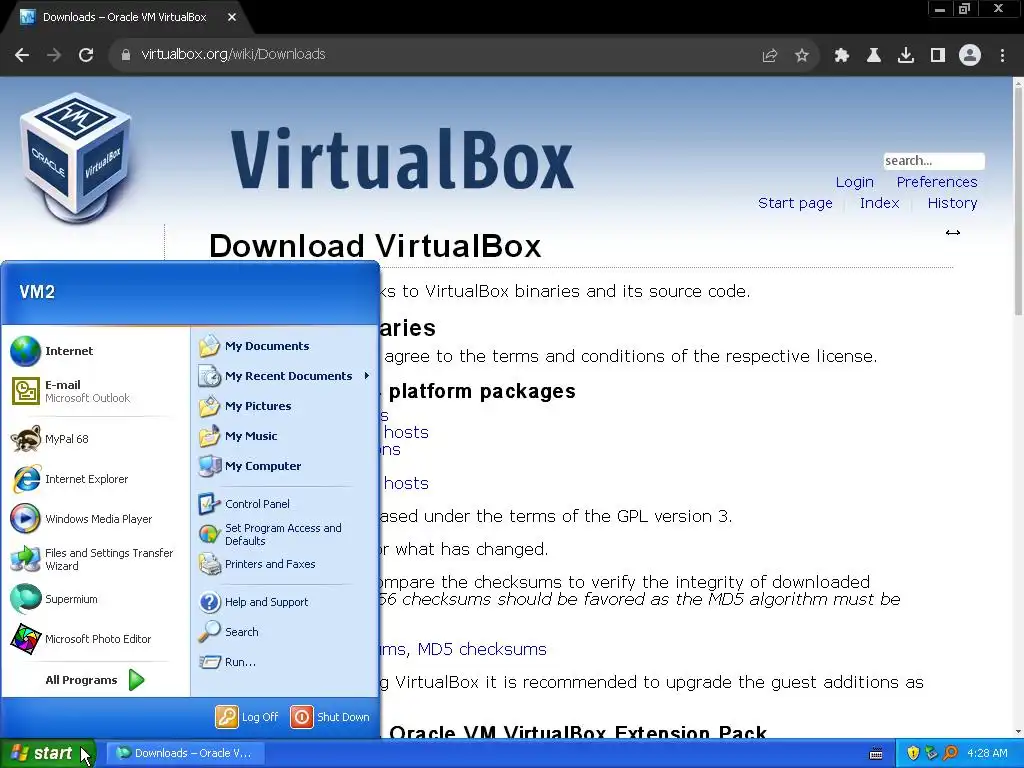Open the History link
1024x768 pixels.
pos(952,203)
